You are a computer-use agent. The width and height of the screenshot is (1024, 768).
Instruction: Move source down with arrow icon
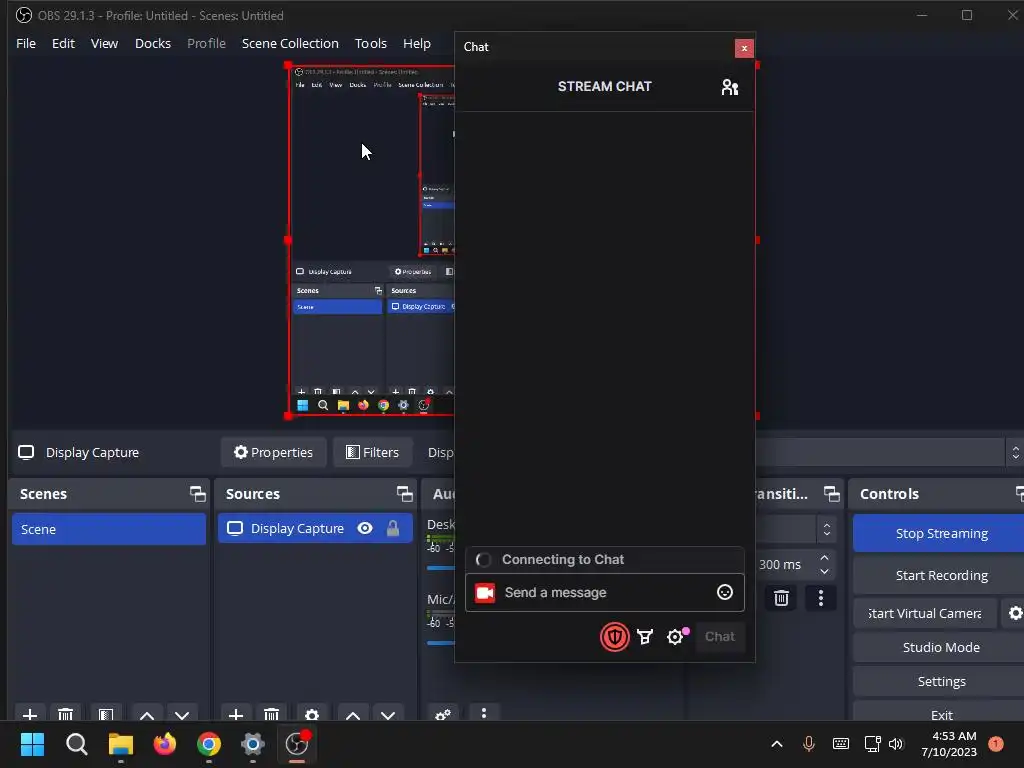coord(388,716)
